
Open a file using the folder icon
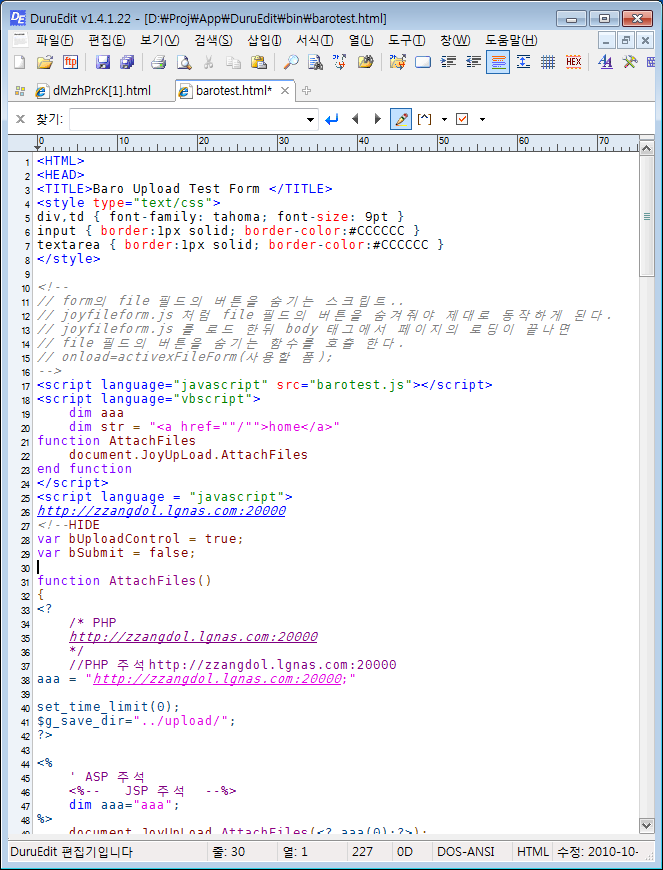[44, 62]
